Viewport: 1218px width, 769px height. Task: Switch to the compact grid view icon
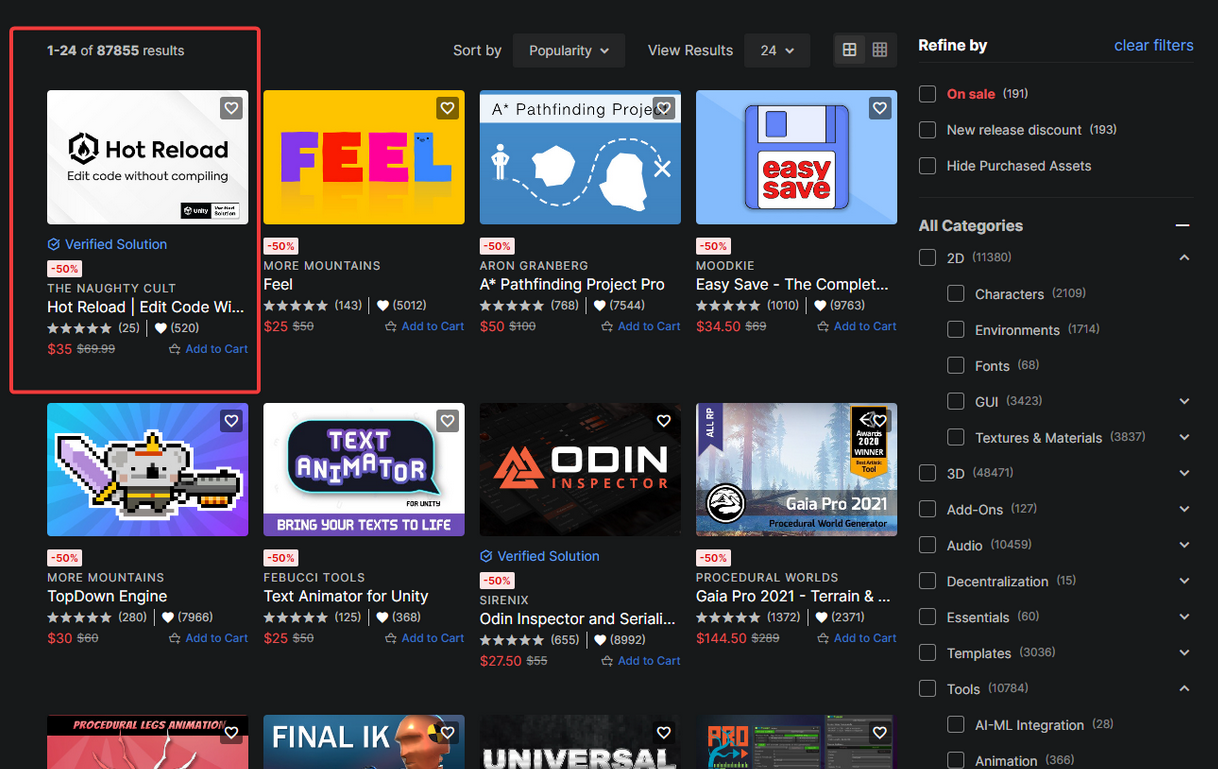tap(850, 50)
